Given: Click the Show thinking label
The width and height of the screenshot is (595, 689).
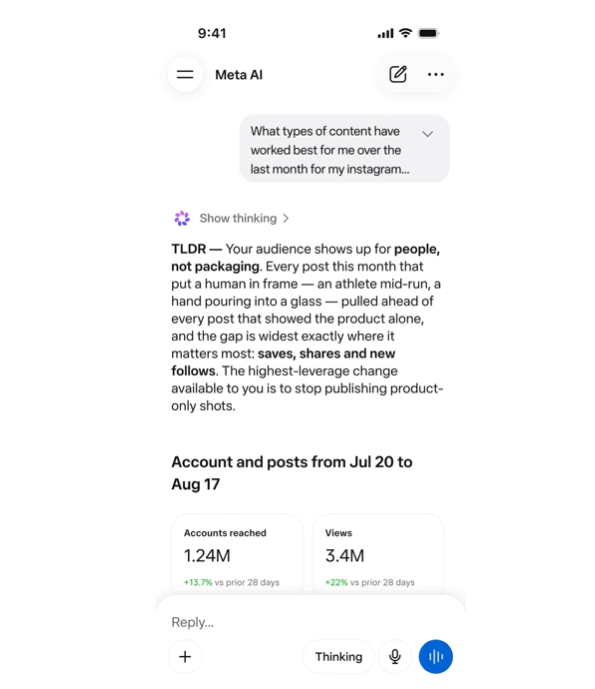Looking at the screenshot, I should 238,218.
